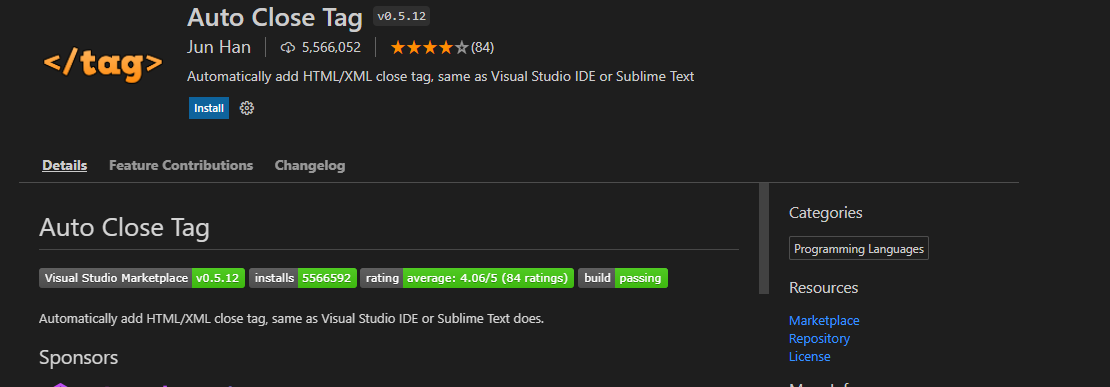This screenshot has width=1110, height=387.
Task: Click the cloud download installs icon
Action: [x=287, y=48]
